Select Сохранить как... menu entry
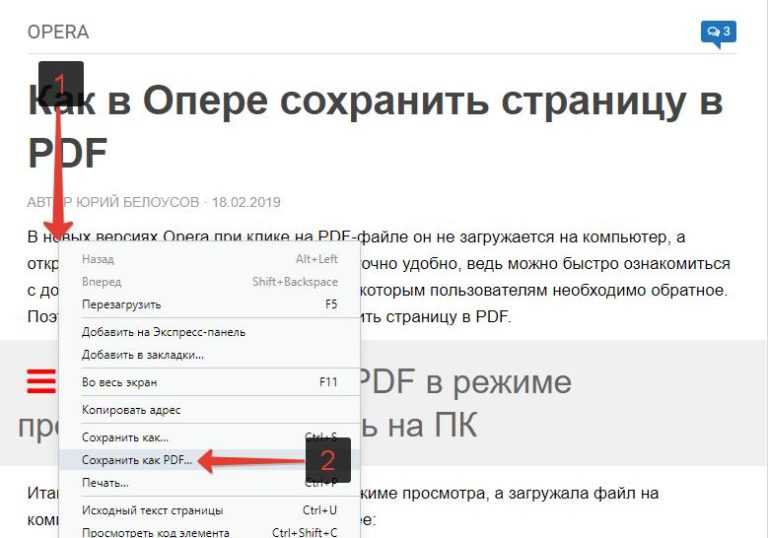Image resolution: width=768 pixels, height=538 pixels. pyautogui.click(x=210, y=437)
